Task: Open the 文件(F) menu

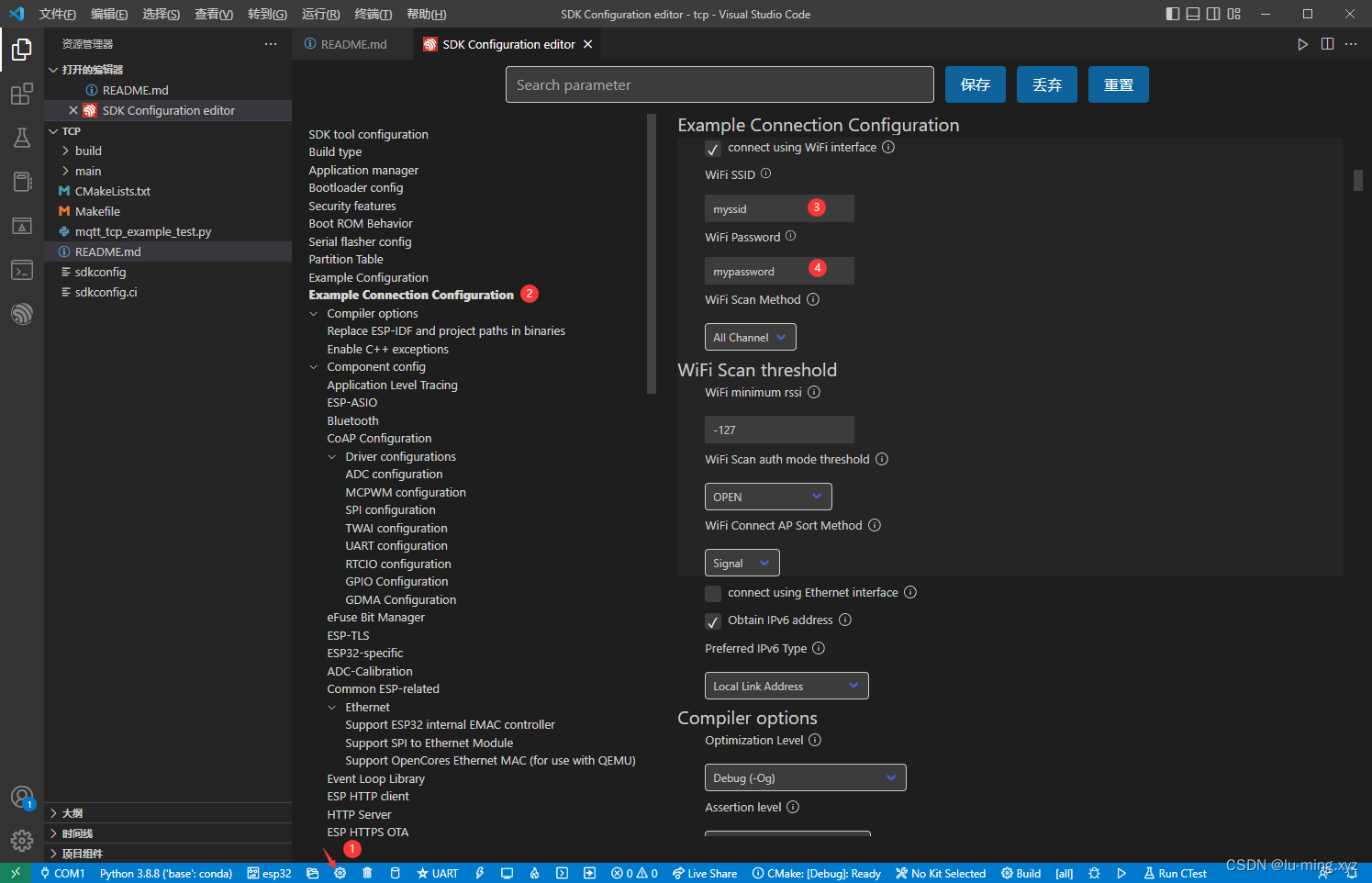Action: click(58, 14)
